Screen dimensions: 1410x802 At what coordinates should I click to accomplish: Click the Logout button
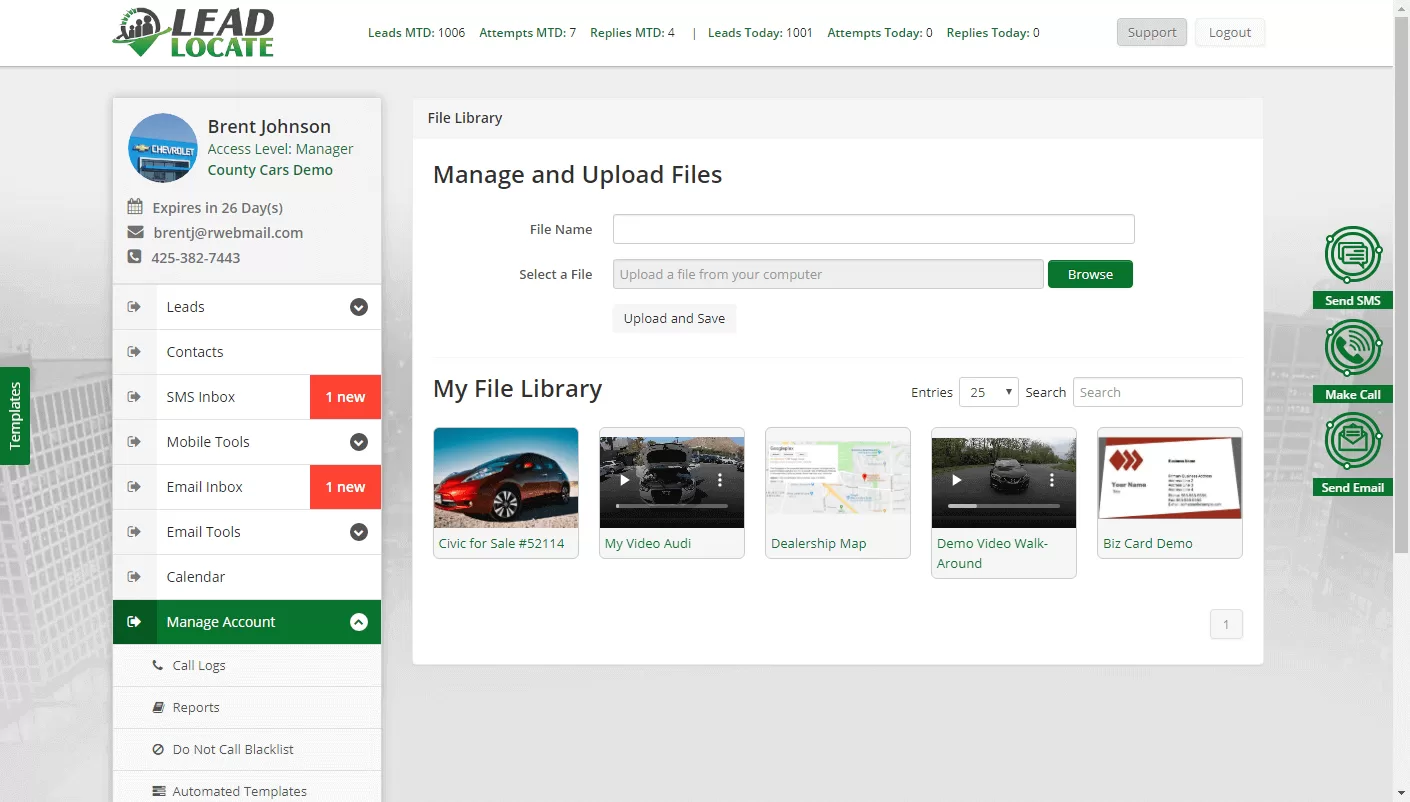coord(1230,32)
